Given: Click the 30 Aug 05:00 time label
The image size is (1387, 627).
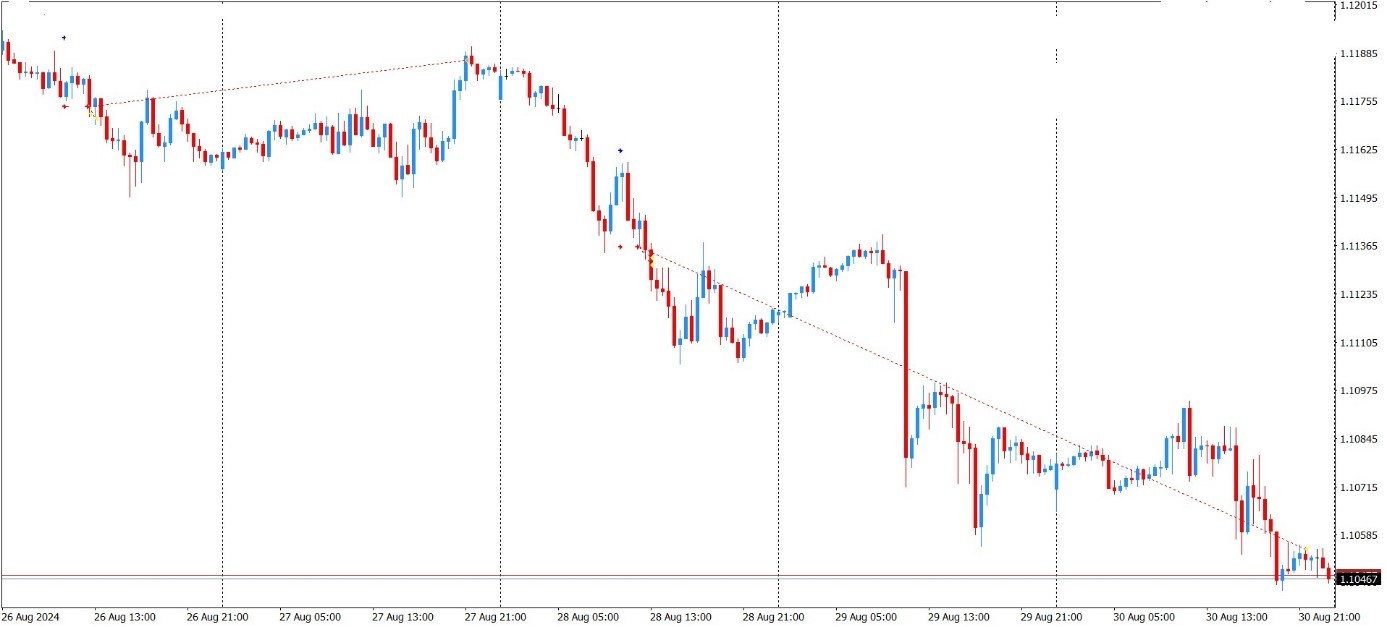Looking at the screenshot, I should [x=1144, y=617].
